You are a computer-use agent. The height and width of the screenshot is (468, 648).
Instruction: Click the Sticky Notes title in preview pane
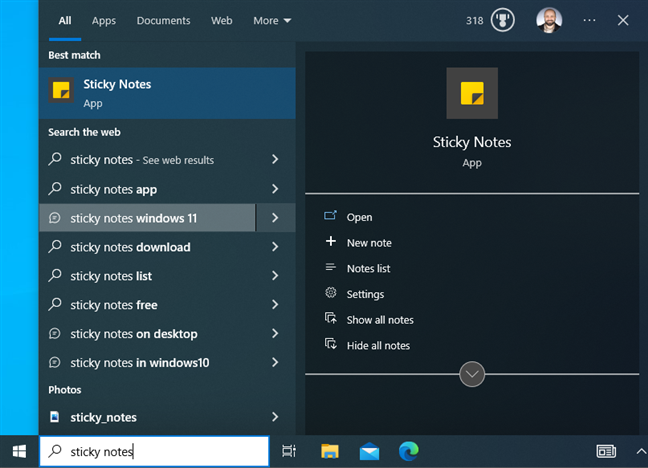[x=472, y=142]
